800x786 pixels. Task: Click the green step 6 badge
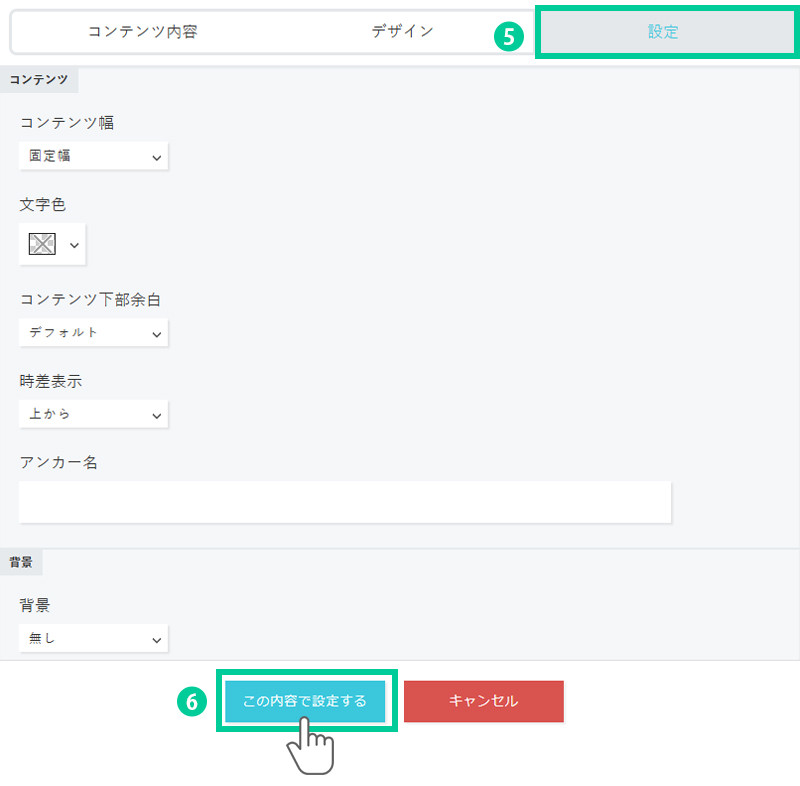pos(192,702)
